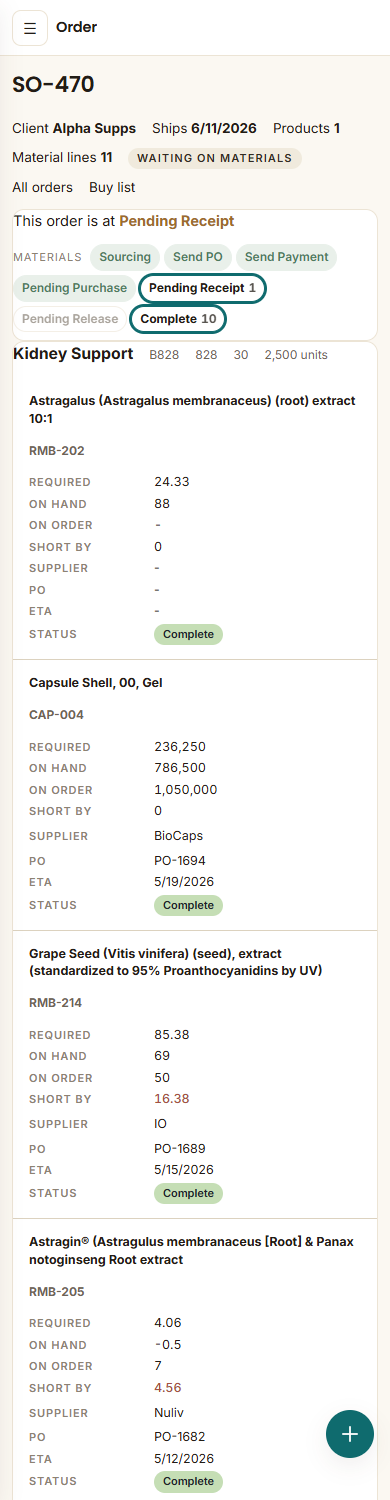Toggle the Complete 10 filter
390x1500 pixels.
tap(179, 319)
